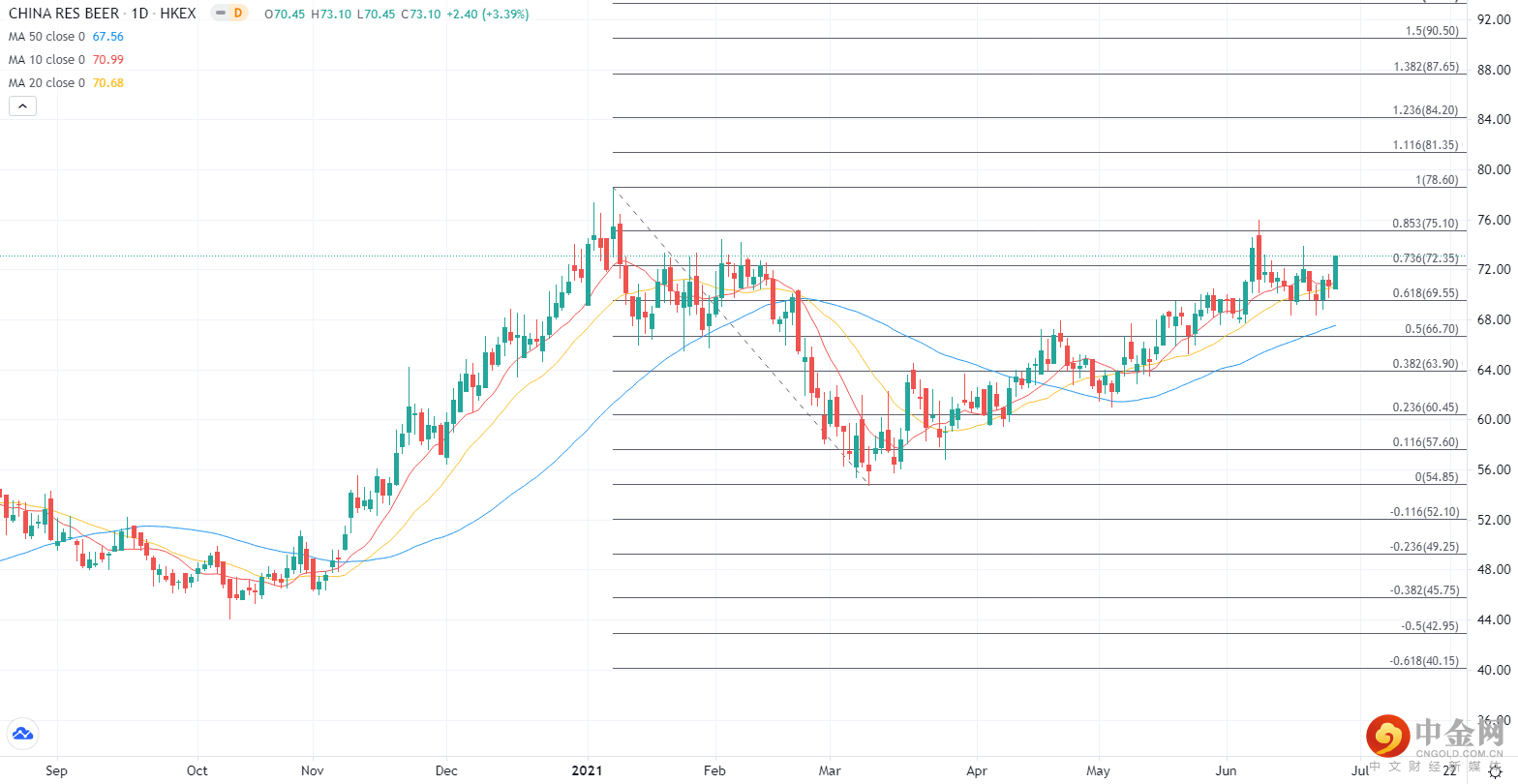The width and height of the screenshot is (1518, 784).
Task: Select the MA 50 close indicator legend
Action: (x=46, y=37)
